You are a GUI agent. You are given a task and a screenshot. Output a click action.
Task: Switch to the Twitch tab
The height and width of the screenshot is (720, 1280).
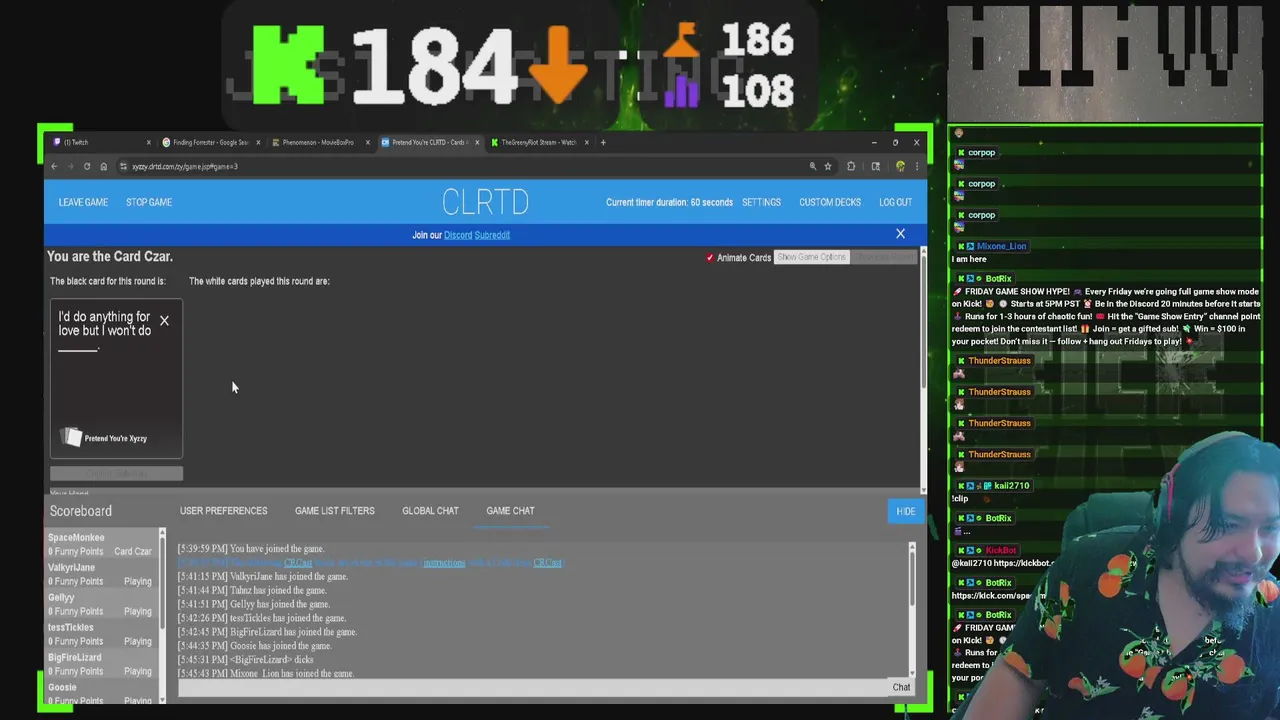click(x=98, y=142)
